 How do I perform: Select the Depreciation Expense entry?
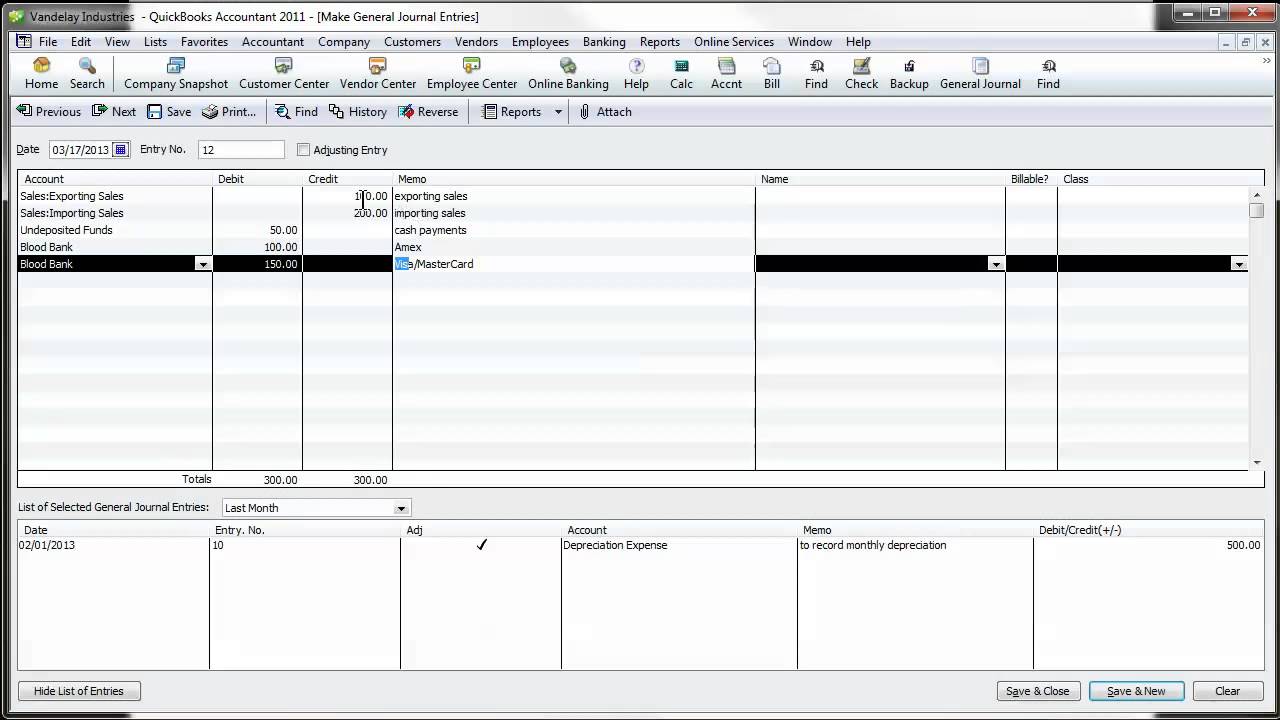[615, 545]
